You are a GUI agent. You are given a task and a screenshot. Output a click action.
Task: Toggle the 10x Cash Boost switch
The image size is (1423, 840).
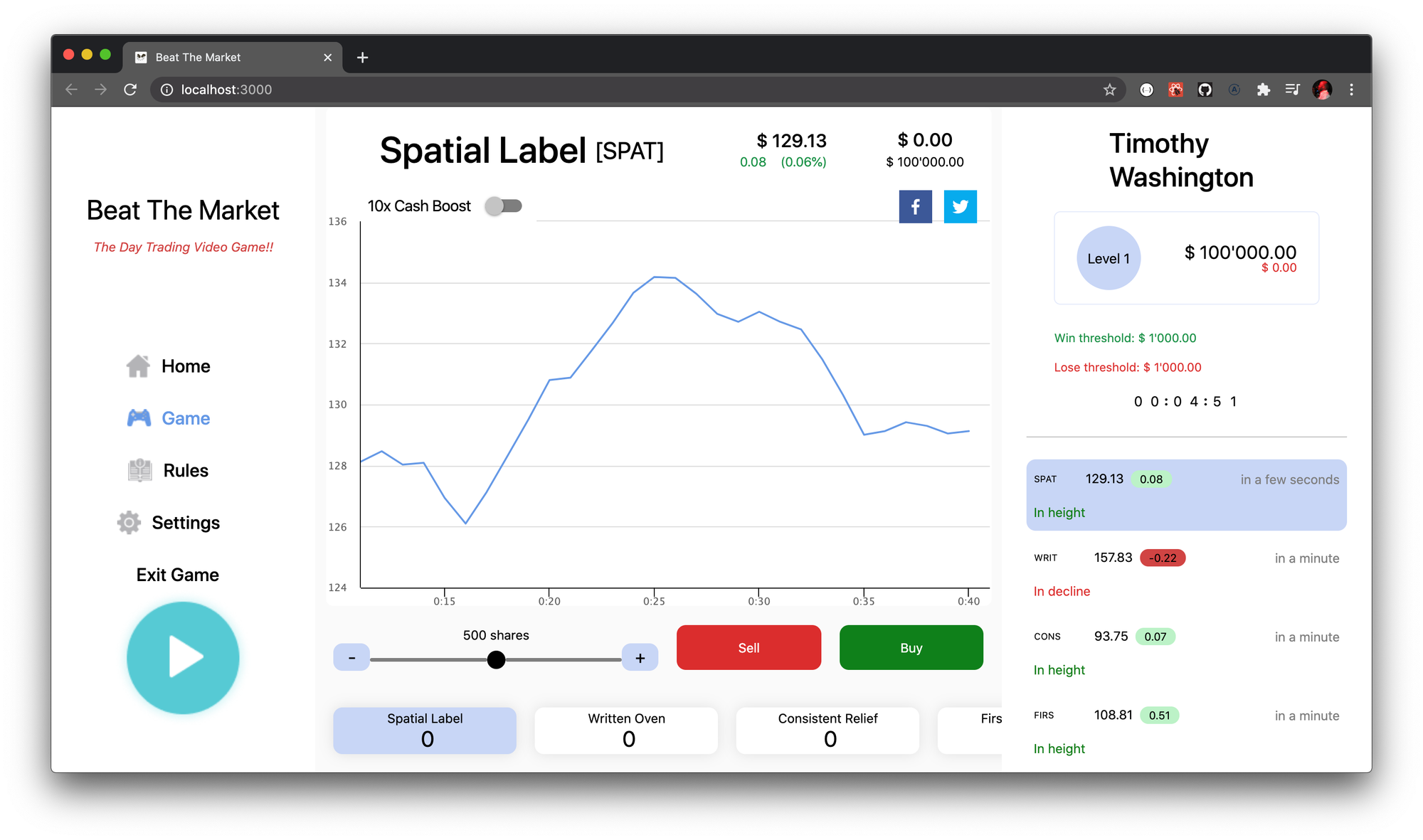point(503,206)
